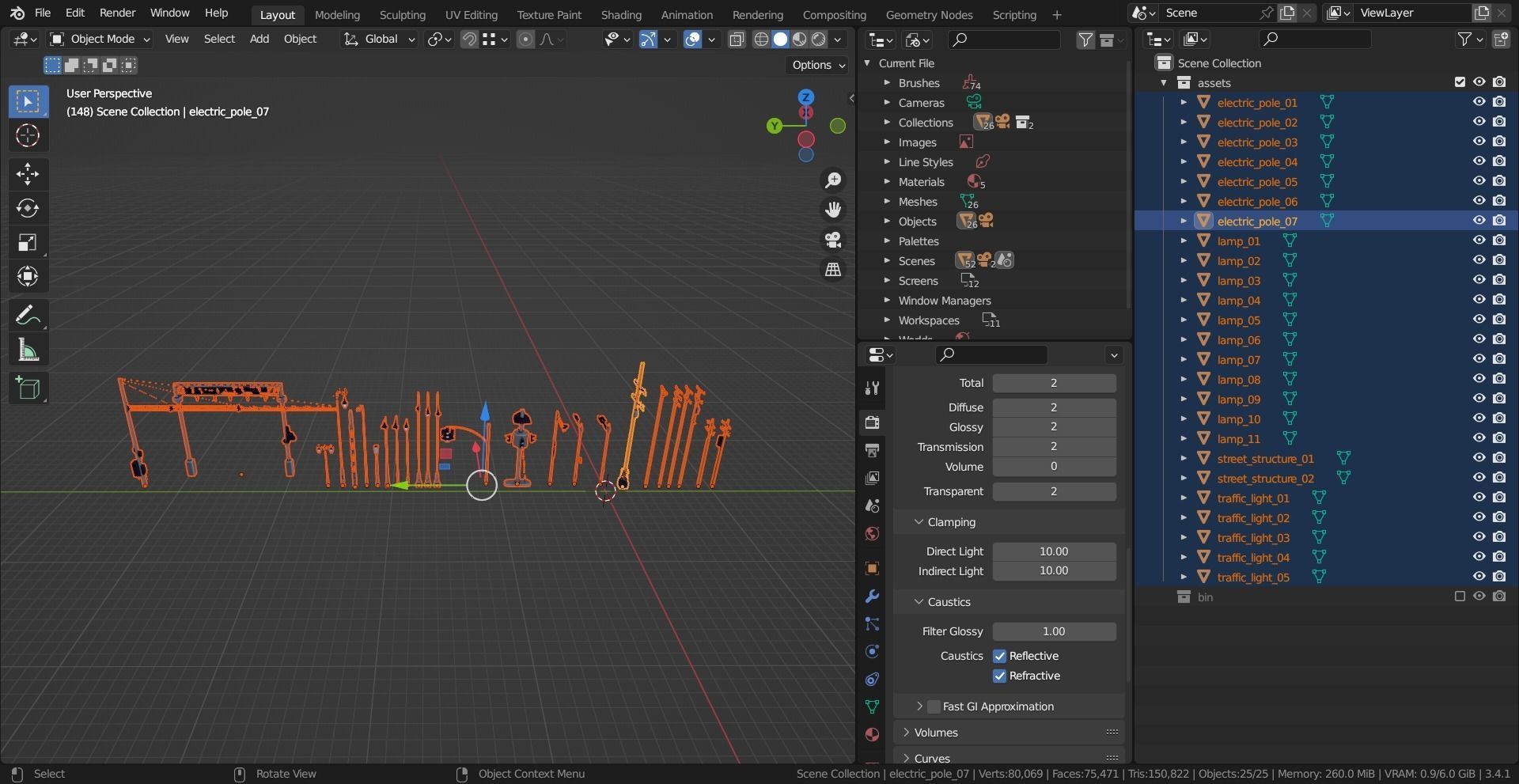Select the Add Cube tool

[28, 388]
